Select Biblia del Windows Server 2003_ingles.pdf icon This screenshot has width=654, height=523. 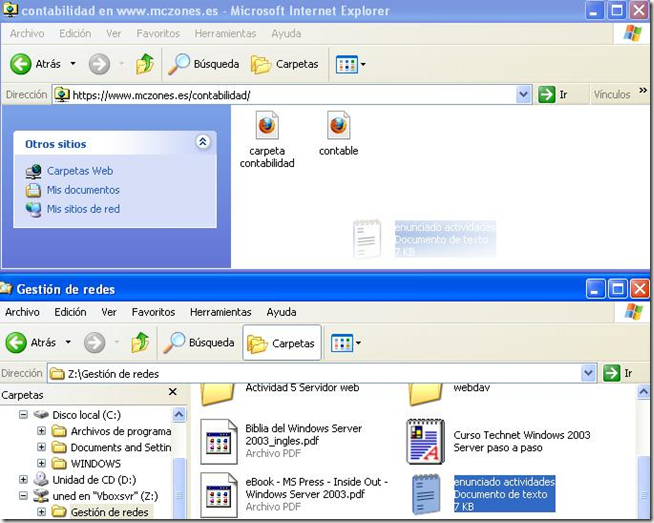click(x=219, y=442)
